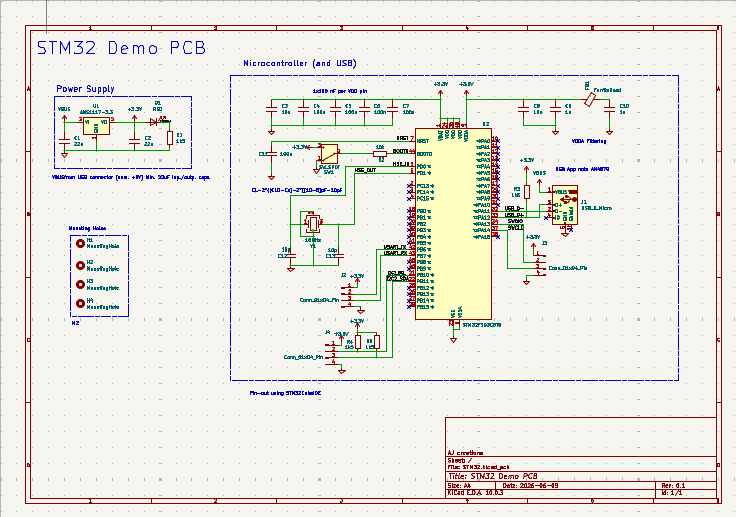Click the I2C2_SDA net label
Viewport: 736px width, 517px height.
click(x=397, y=279)
